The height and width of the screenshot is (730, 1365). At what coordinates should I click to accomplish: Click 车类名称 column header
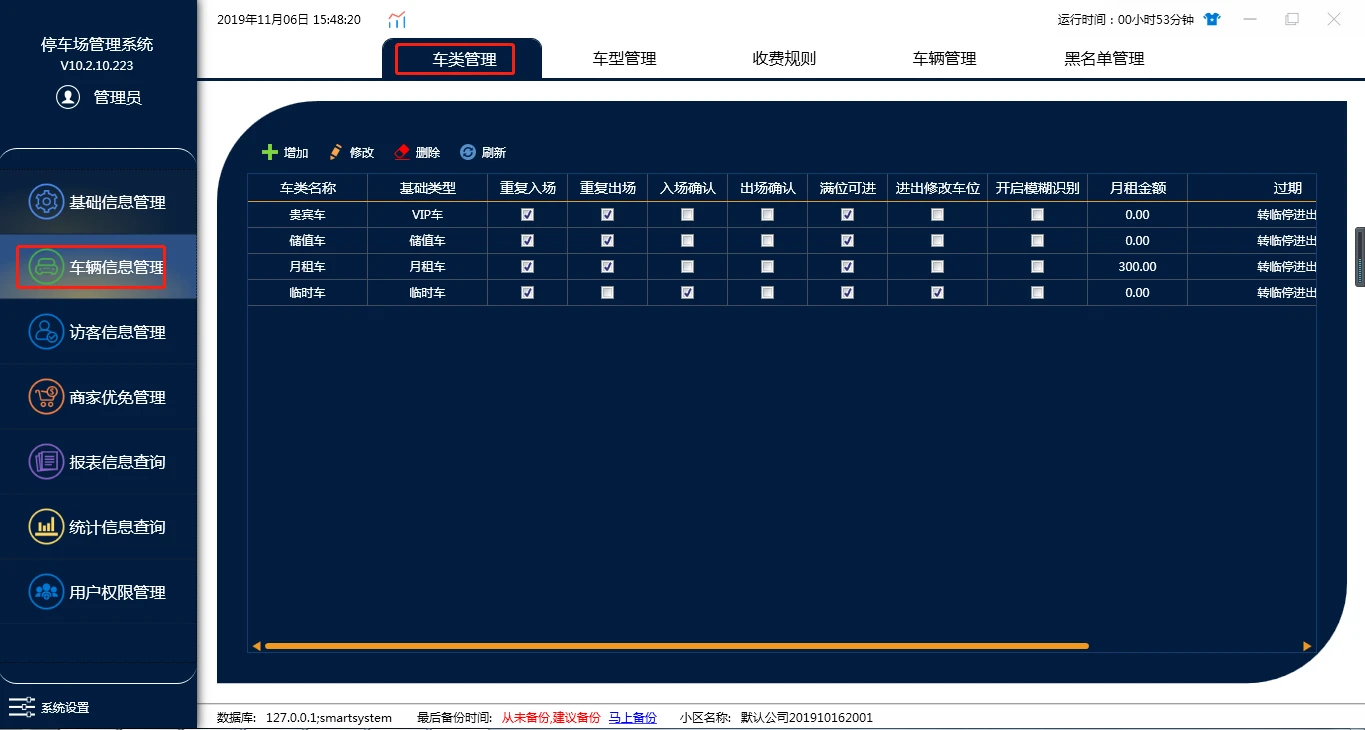[308, 188]
